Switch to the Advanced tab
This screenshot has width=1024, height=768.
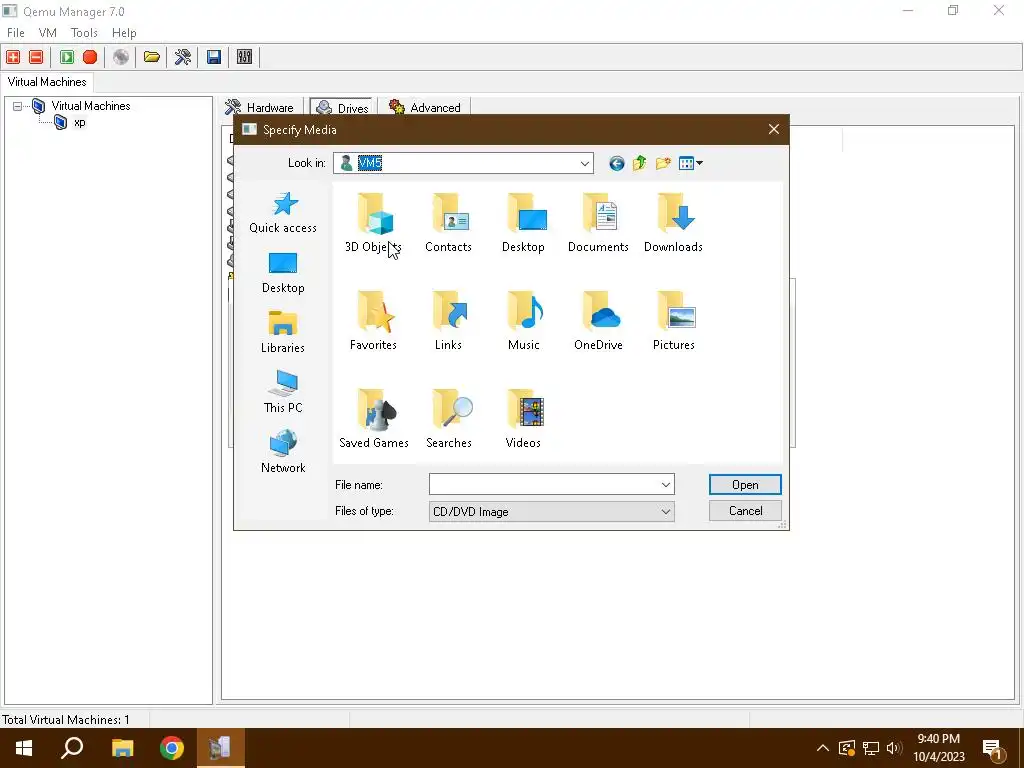click(x=425, y=107)
